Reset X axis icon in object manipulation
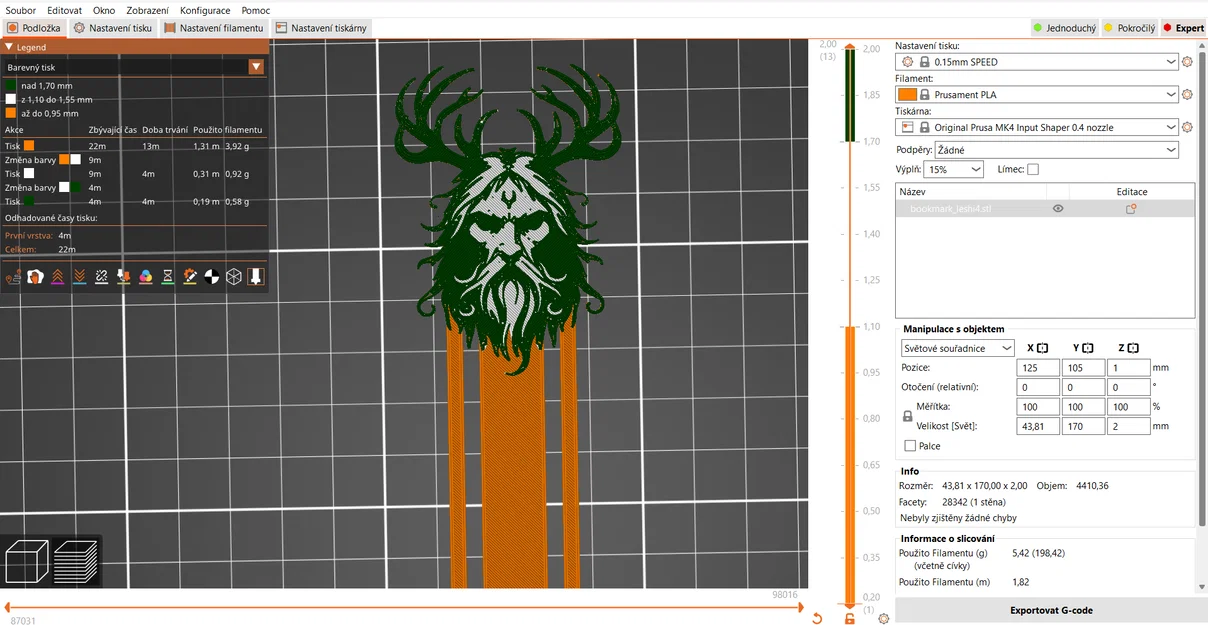This screenshot has height=625, width=1208. coord(1042,348)
